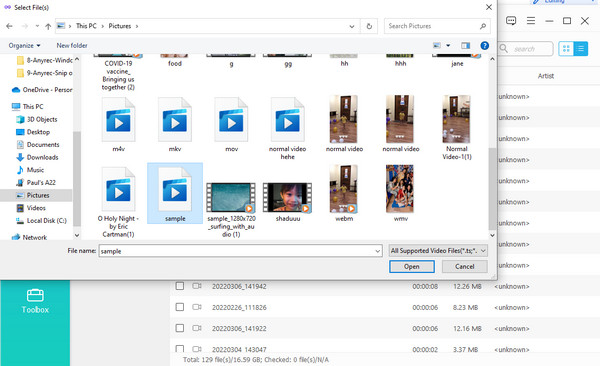Click the Forward arrow in file dialog
Viewport: 600px width, 366px height.
pyautogui.click(x=25, y=26)
